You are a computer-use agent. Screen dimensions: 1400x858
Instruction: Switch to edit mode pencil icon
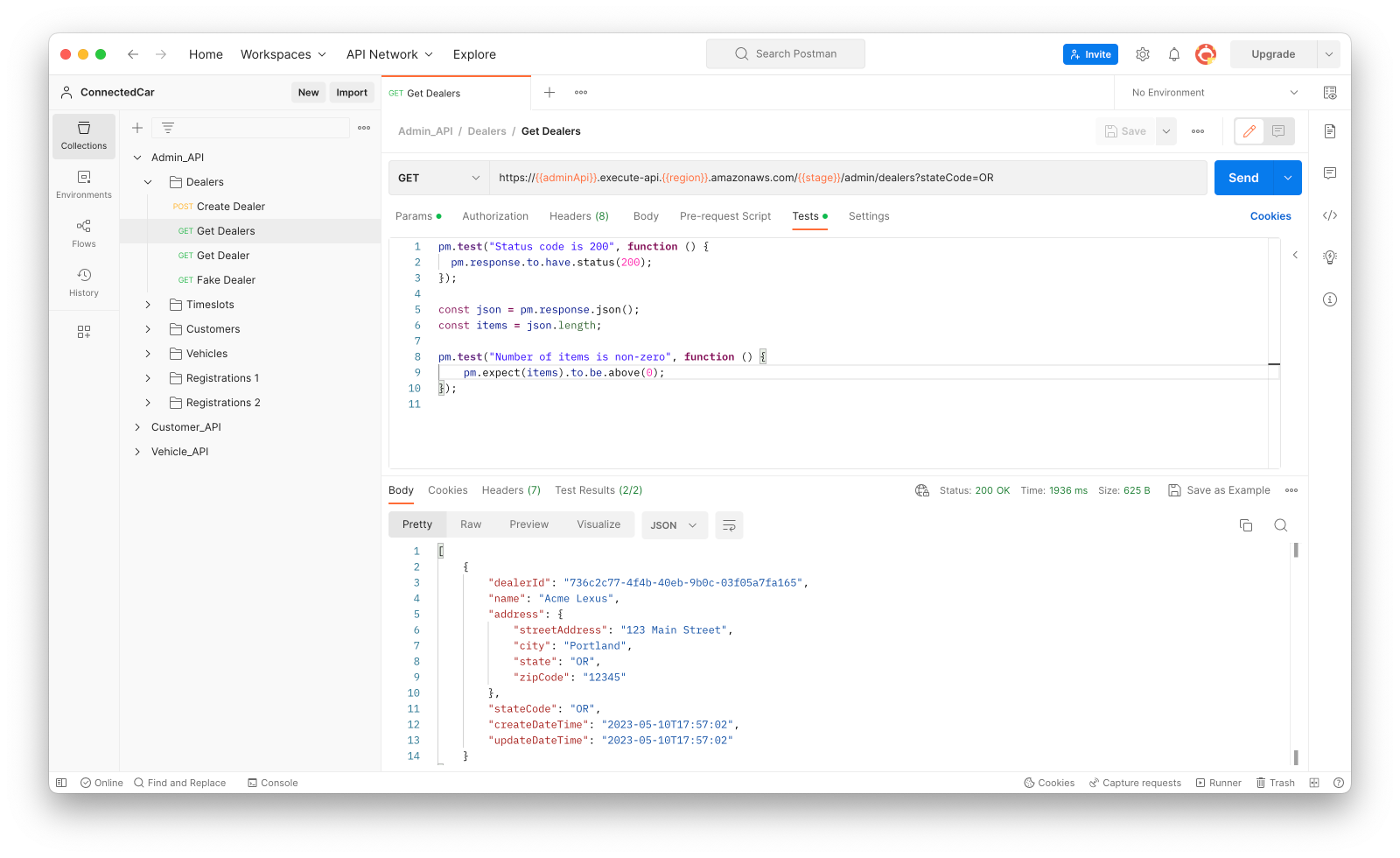tap(1249, 131)
